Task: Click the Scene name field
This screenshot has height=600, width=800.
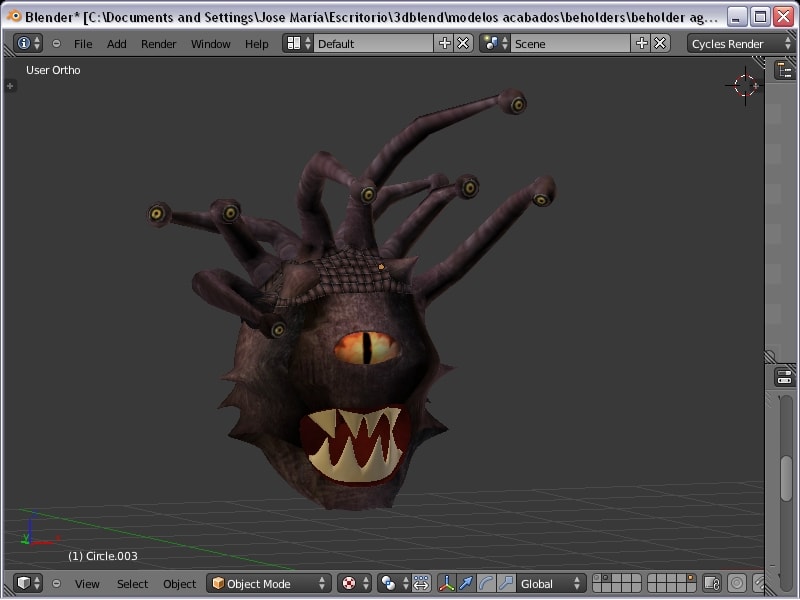Action: [570, 43]
